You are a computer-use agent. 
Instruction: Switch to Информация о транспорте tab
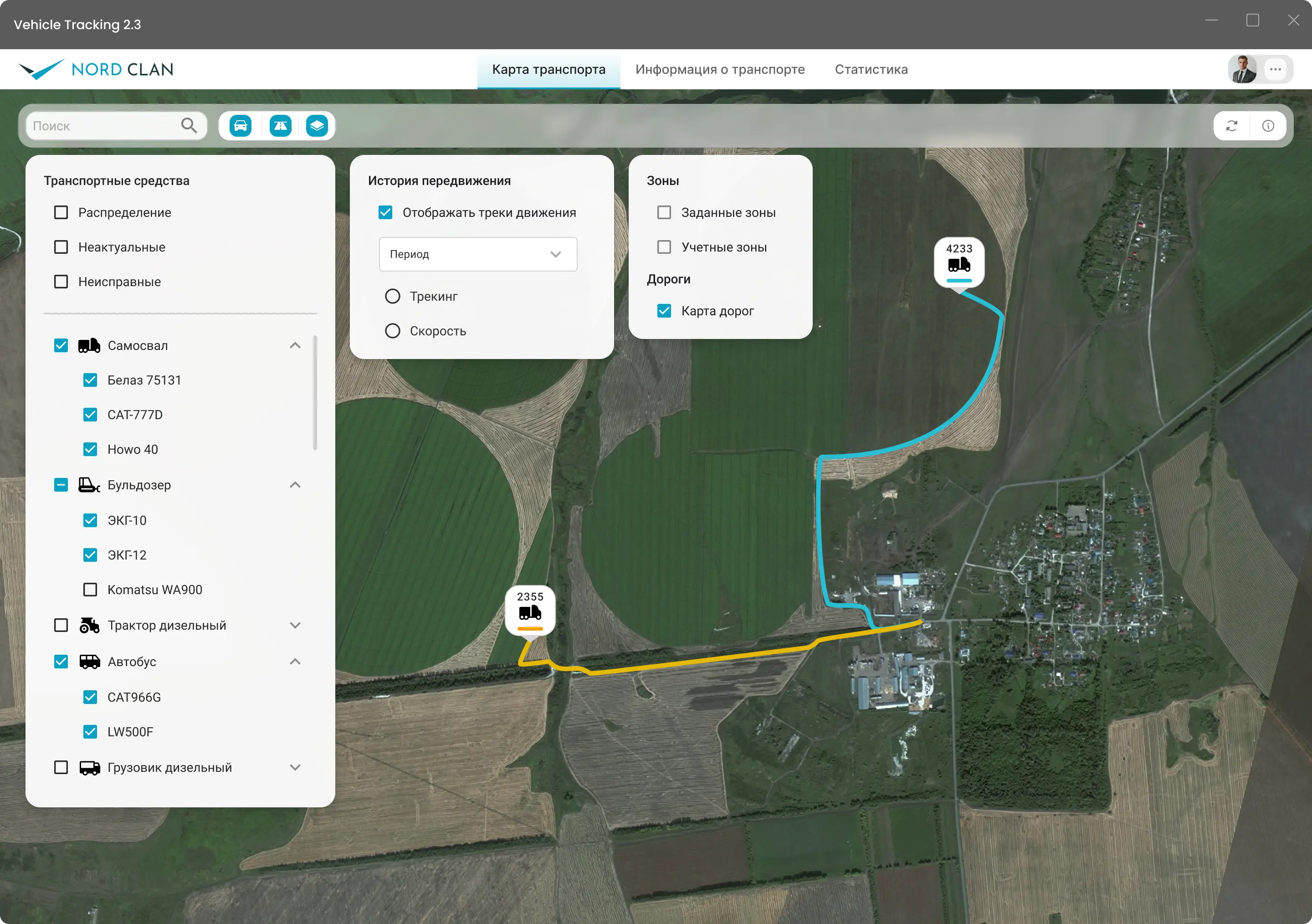click(720, 69)
